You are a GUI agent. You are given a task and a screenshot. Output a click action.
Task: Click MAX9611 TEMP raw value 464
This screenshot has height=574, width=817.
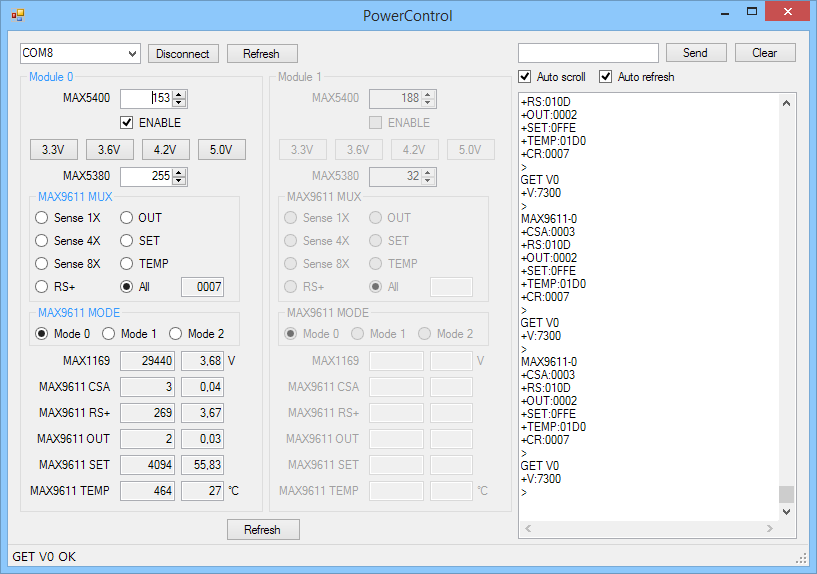tap(147, 491)
